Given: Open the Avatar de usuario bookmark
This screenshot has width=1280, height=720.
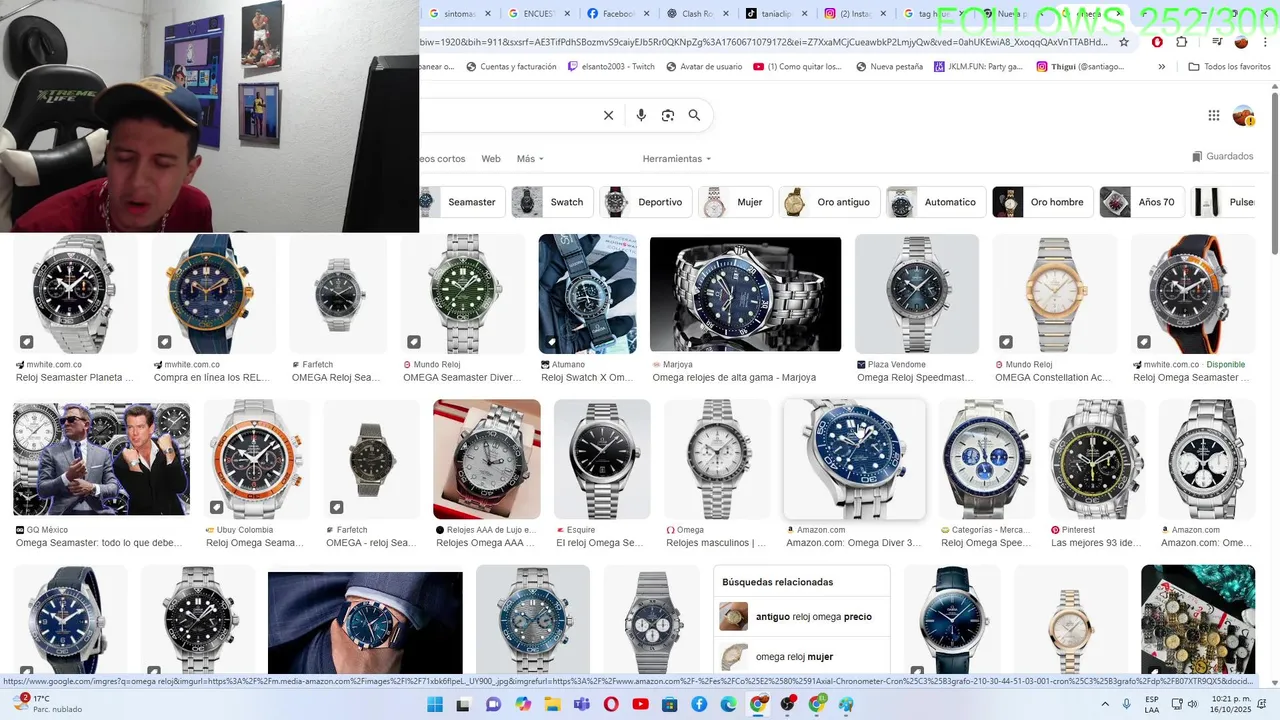Looking at the screenshot, I should coord(704,67).
